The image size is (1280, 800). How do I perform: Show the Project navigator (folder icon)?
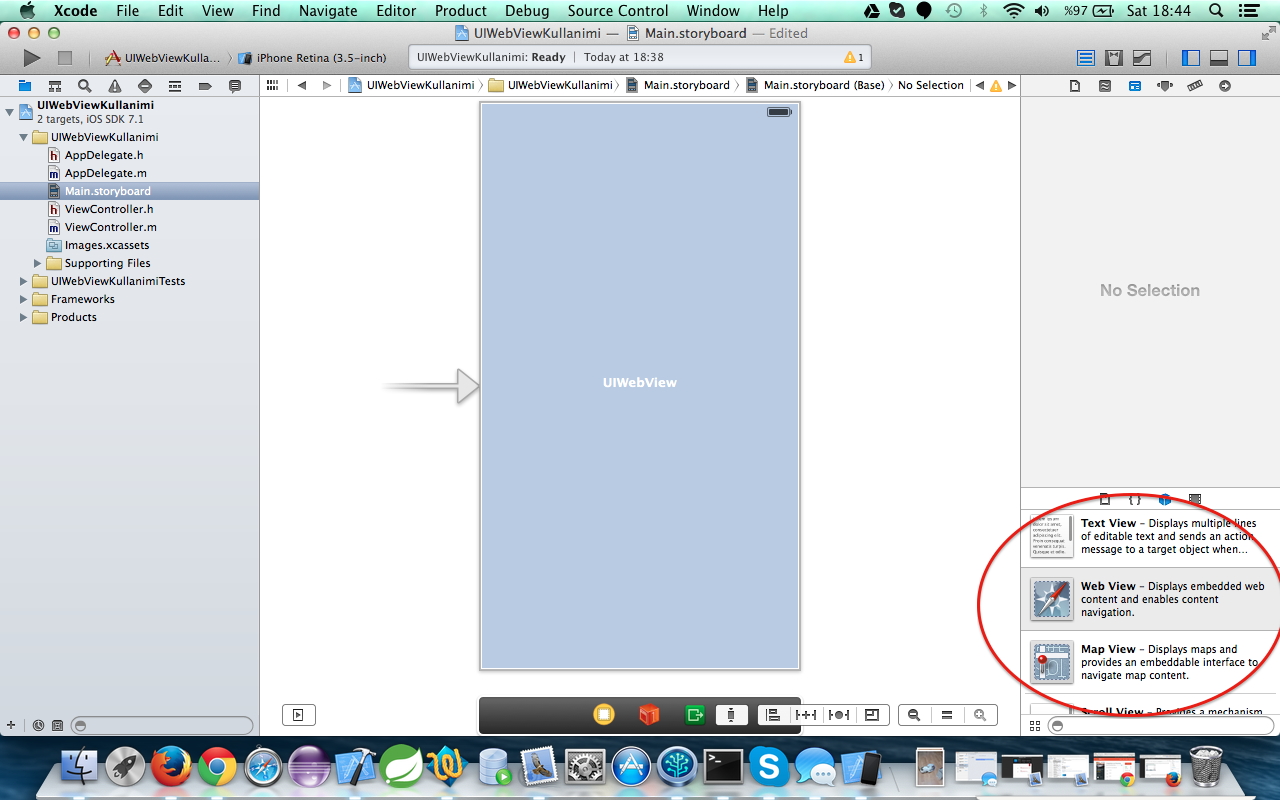click(25, 86)
